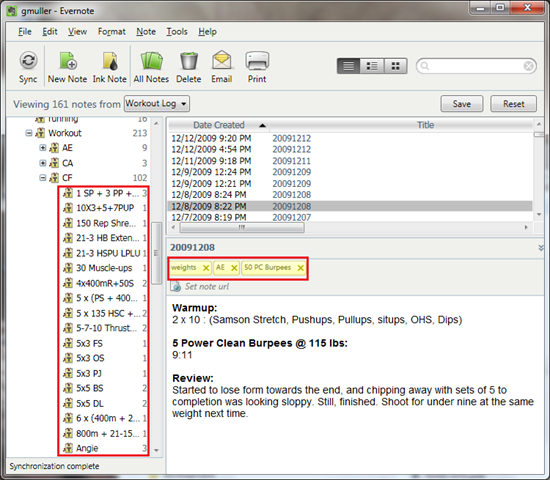Print the current note
Viewport: 550px width, 480px height.
pyautogui.click(x=257, y=67)
